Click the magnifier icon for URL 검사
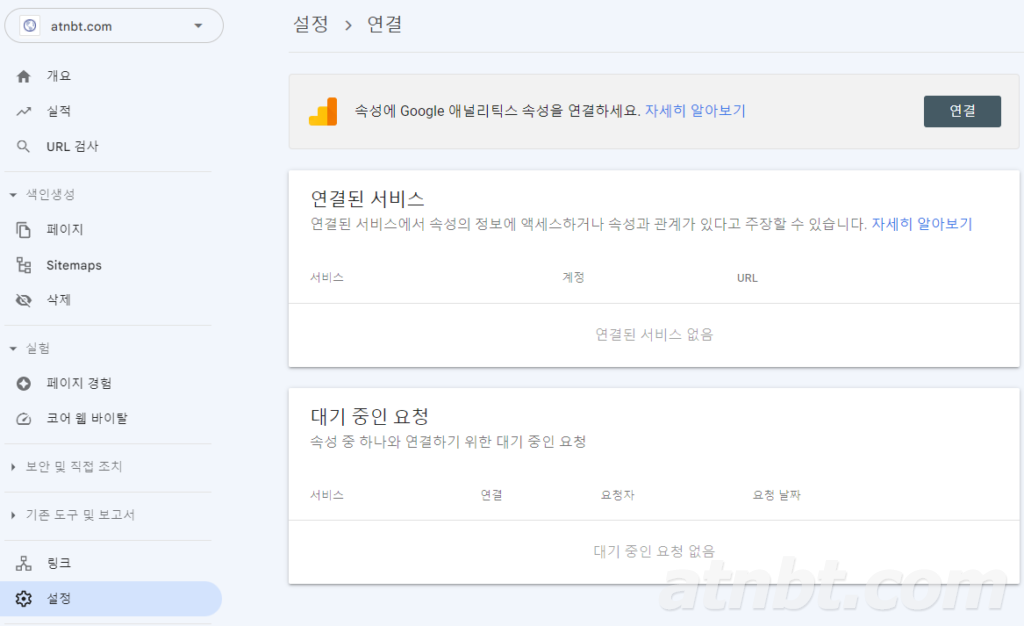 tap(24, 147)
